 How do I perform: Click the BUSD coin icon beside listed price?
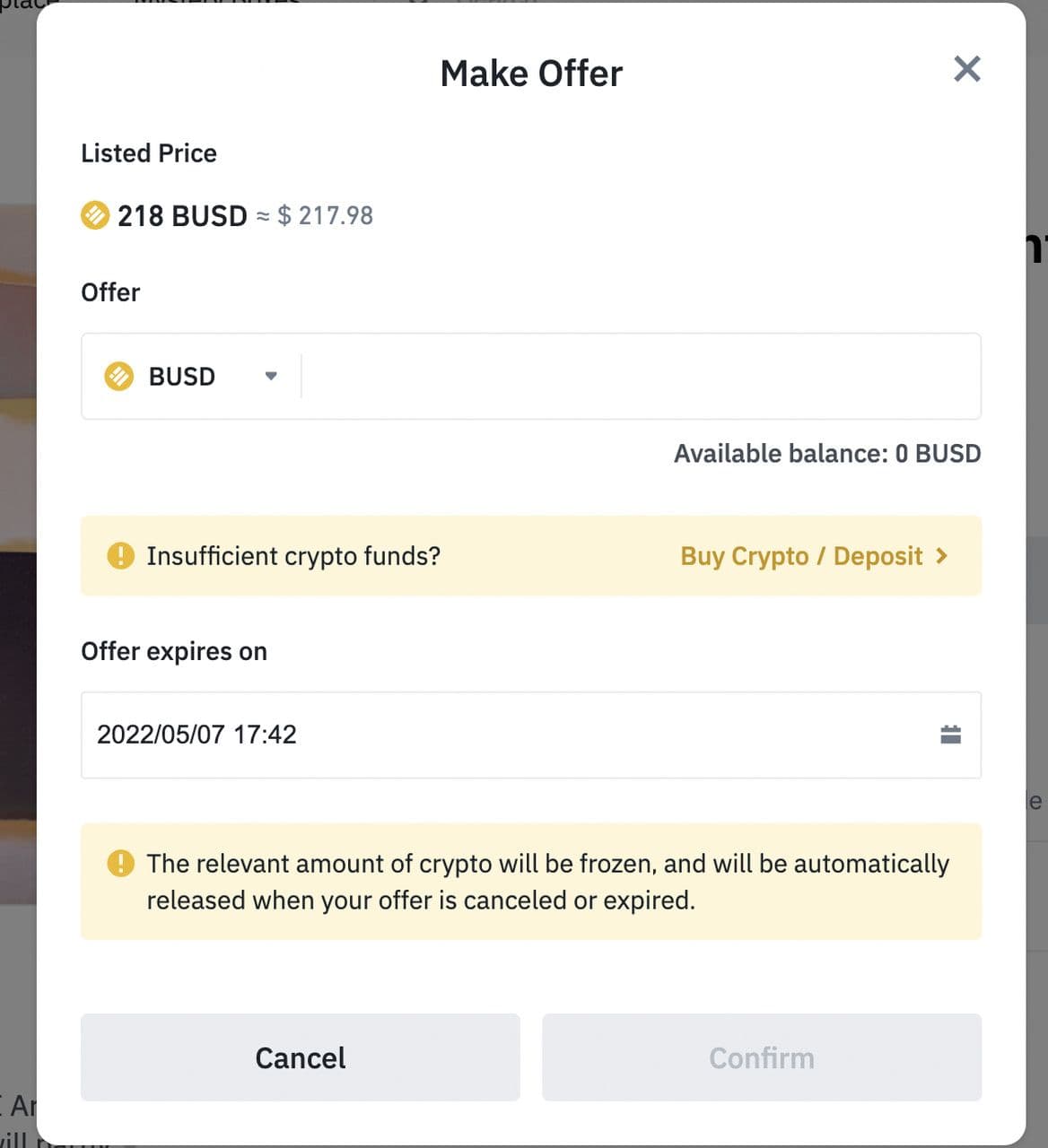point(95,216)
